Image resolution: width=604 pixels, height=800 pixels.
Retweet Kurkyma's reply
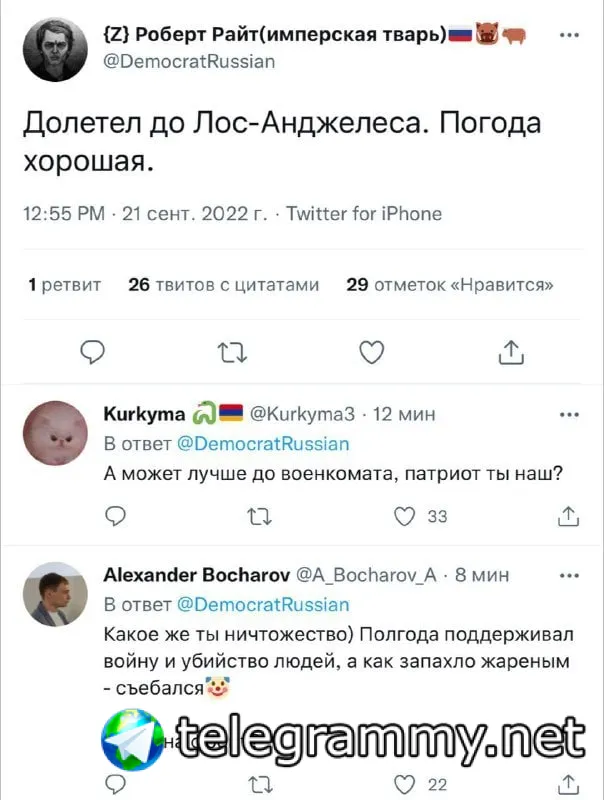pos(259,516)
